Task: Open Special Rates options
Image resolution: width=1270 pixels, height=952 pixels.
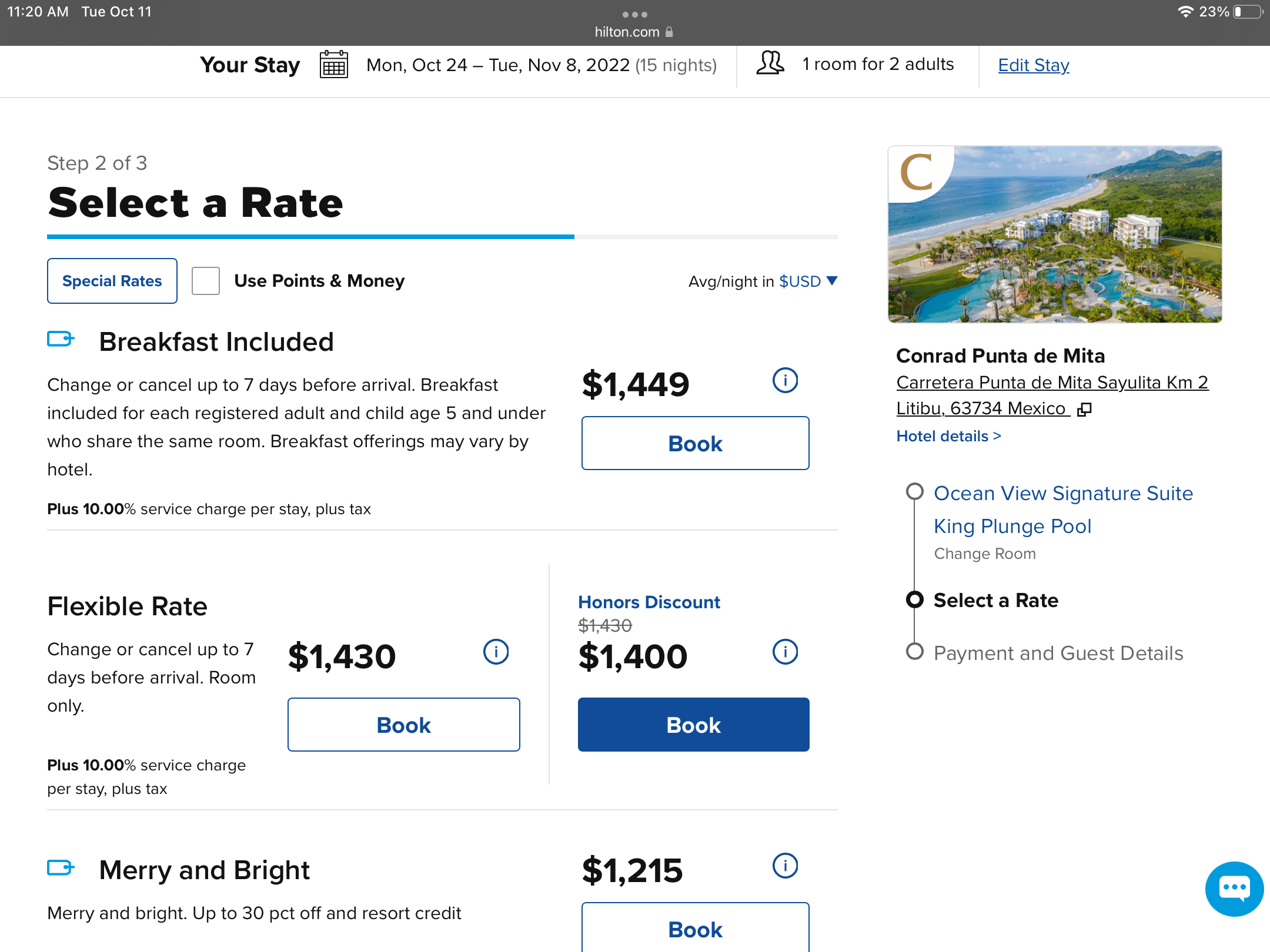Action: click(x=112, y=281)
